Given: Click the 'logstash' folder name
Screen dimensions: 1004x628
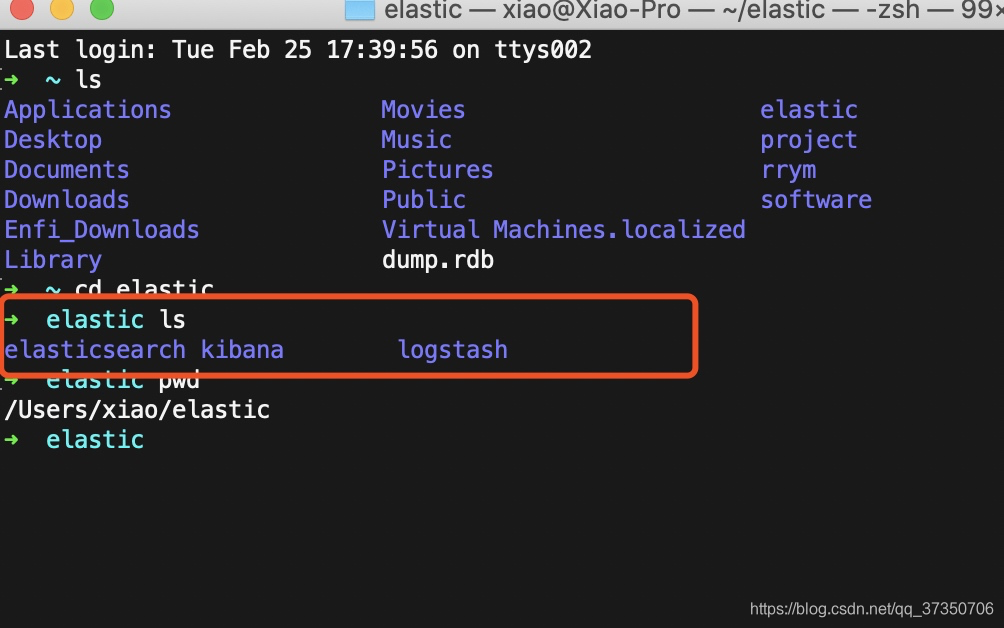Looking at the screenshot, I should coord(453,350).
